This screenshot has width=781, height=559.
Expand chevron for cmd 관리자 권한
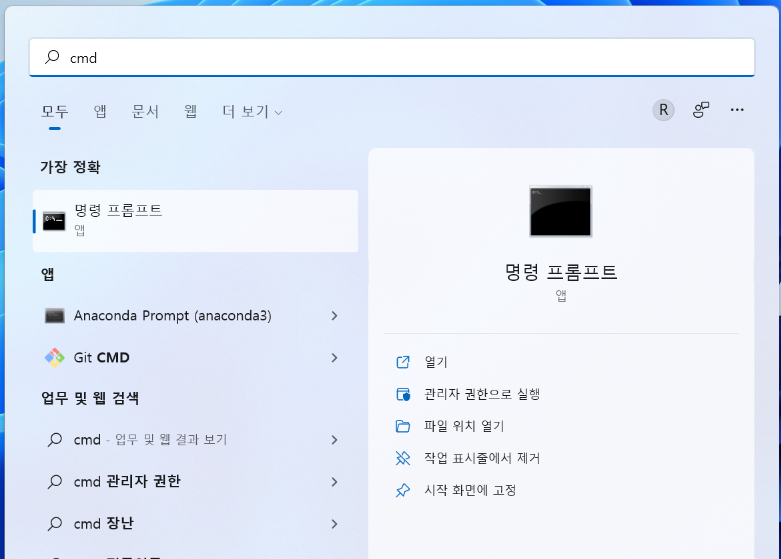[334, 482]
